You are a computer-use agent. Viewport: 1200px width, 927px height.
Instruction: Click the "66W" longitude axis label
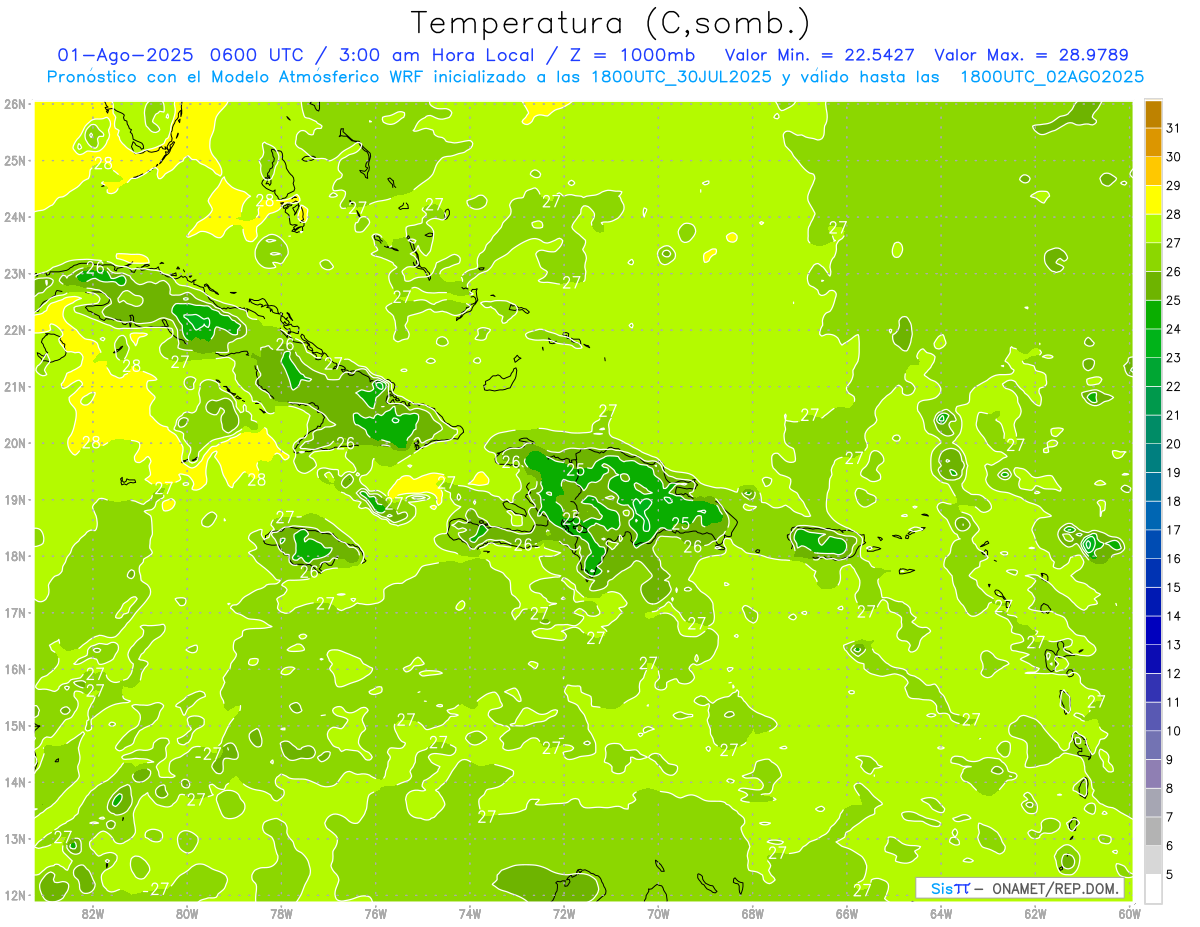click(847, 913)
